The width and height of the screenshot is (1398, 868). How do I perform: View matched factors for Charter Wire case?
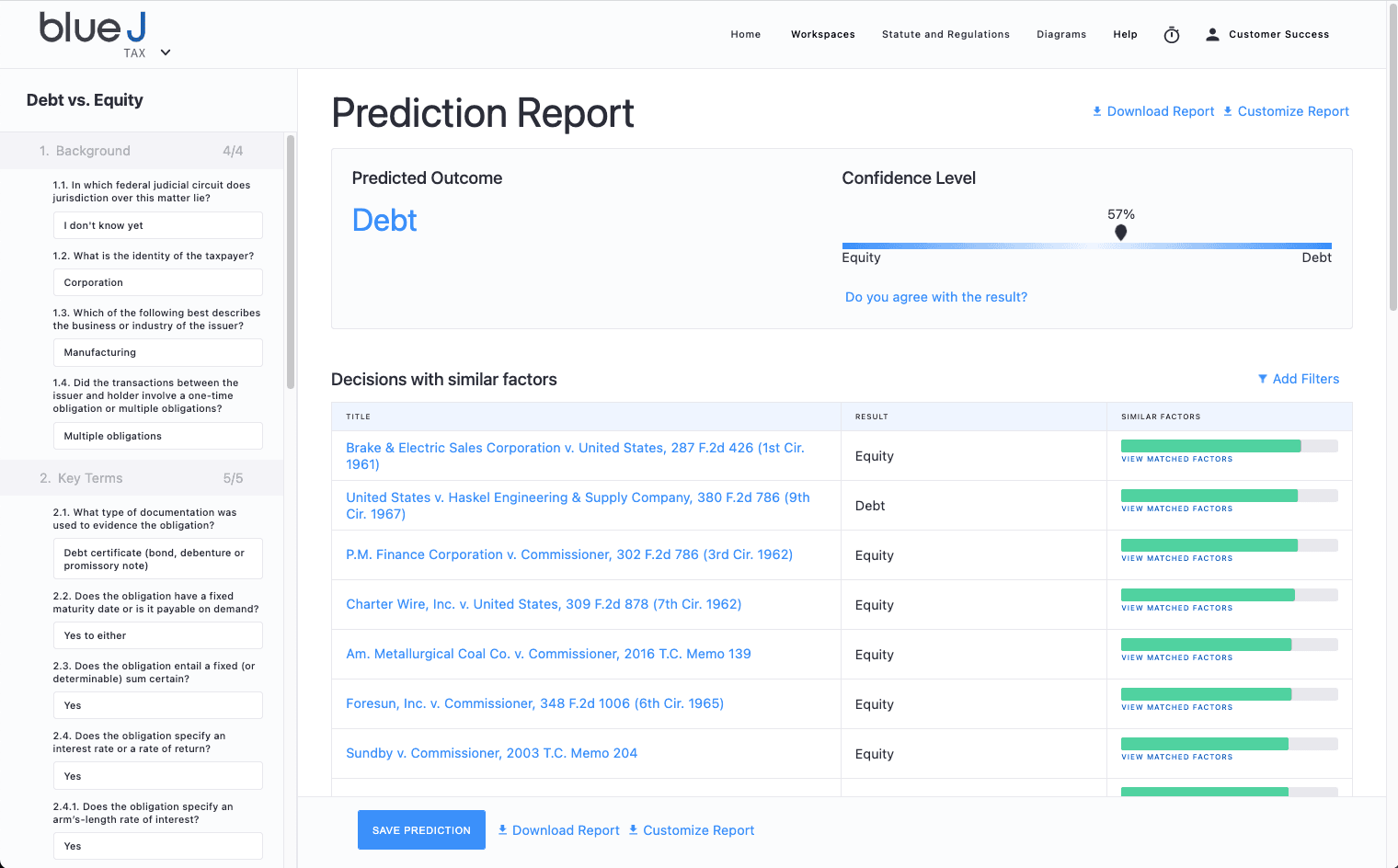point(1176,608)
